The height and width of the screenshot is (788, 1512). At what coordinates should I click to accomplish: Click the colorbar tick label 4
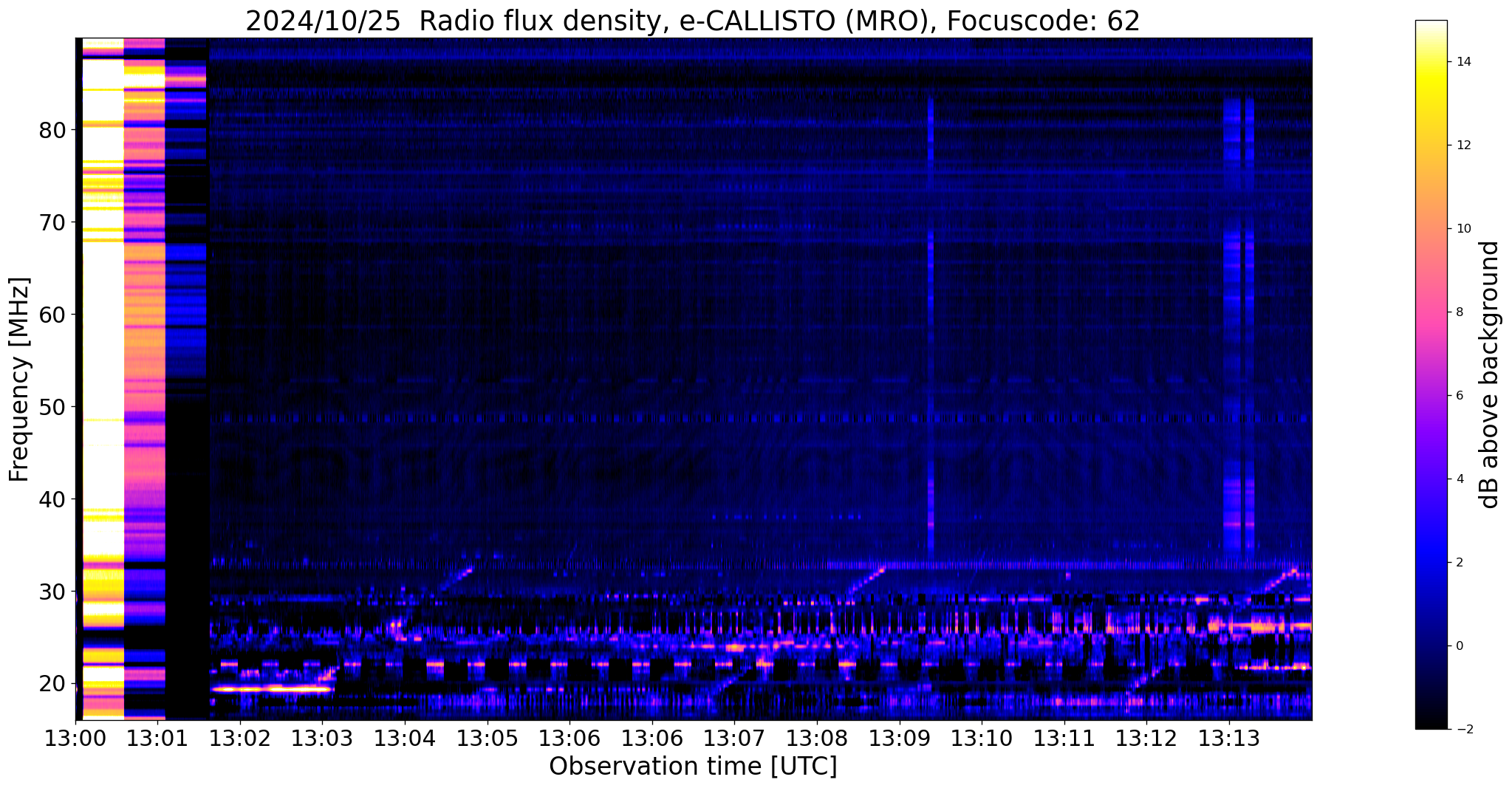[x=1460, y=479]
